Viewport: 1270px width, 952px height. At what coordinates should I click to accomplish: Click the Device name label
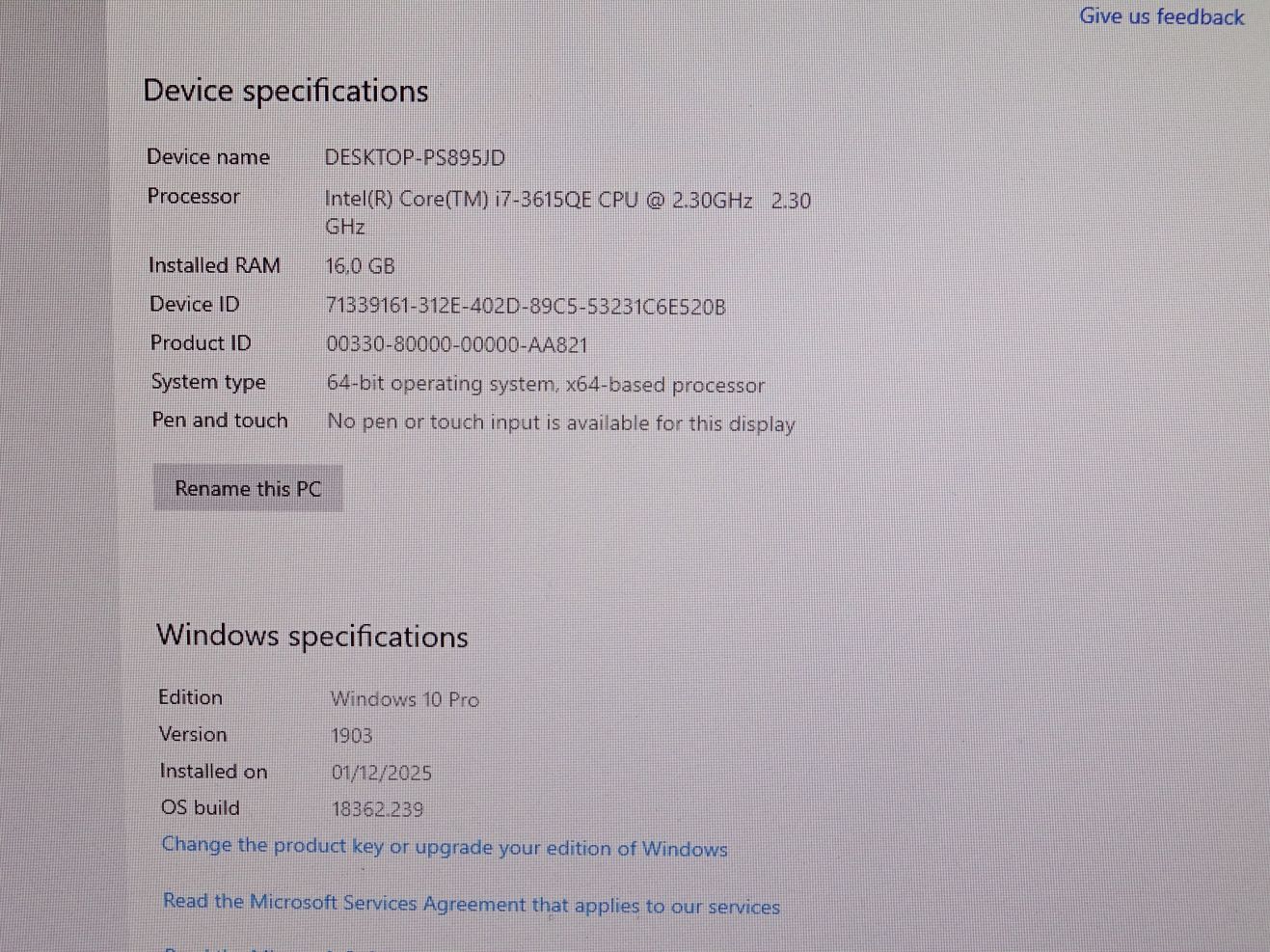[208, 157]
